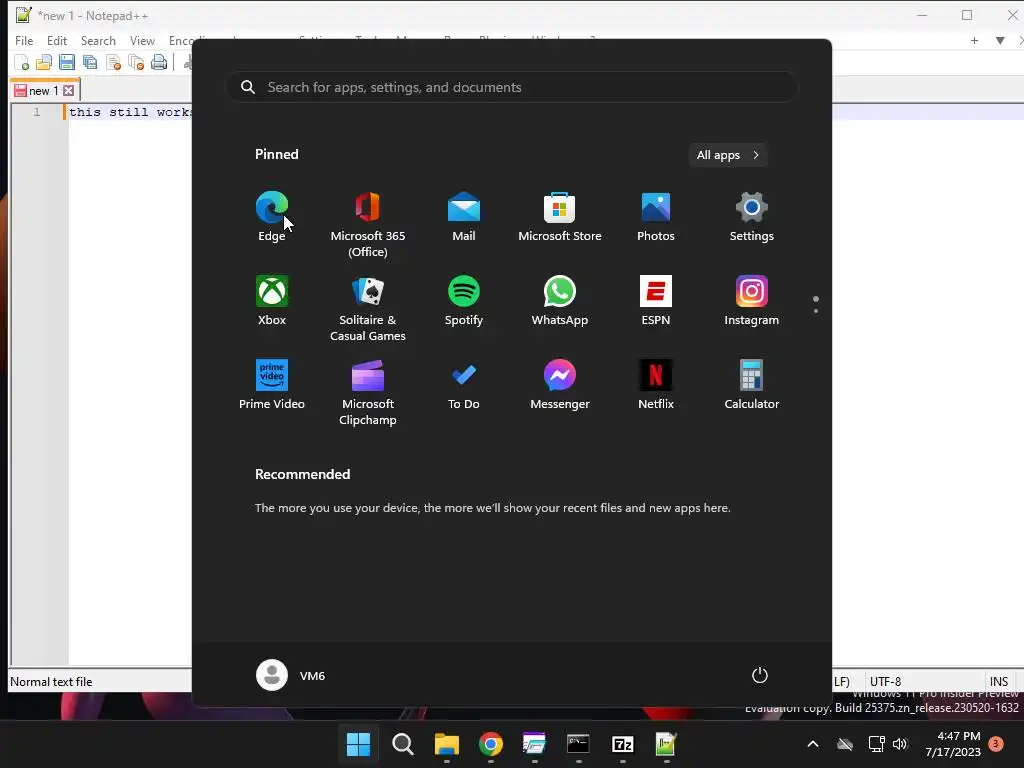Launch Spotify from pinned apps

pyautogui.click(x=464, y=301)
